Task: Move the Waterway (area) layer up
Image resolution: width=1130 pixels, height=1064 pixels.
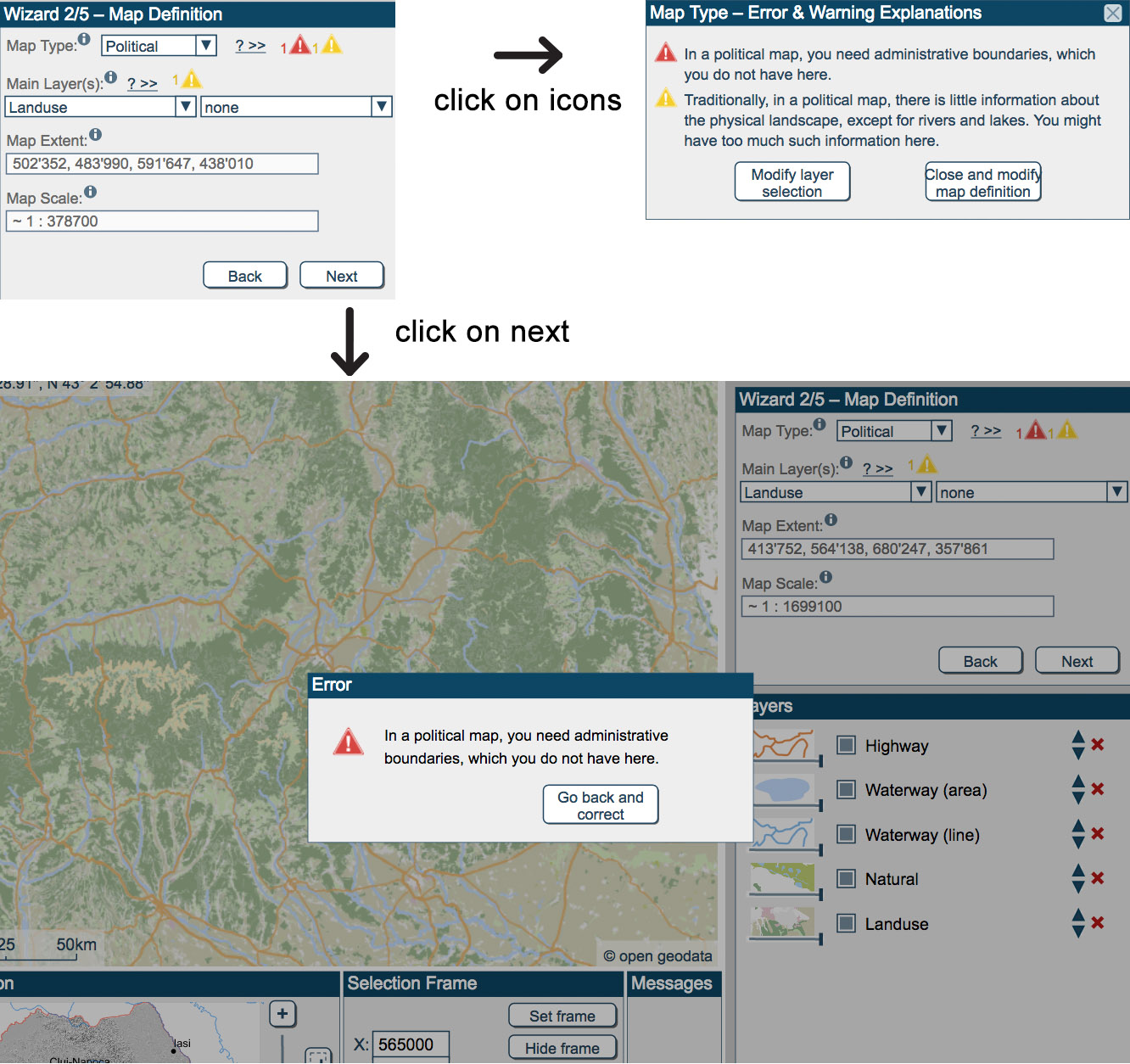Action: (1078, 781)
